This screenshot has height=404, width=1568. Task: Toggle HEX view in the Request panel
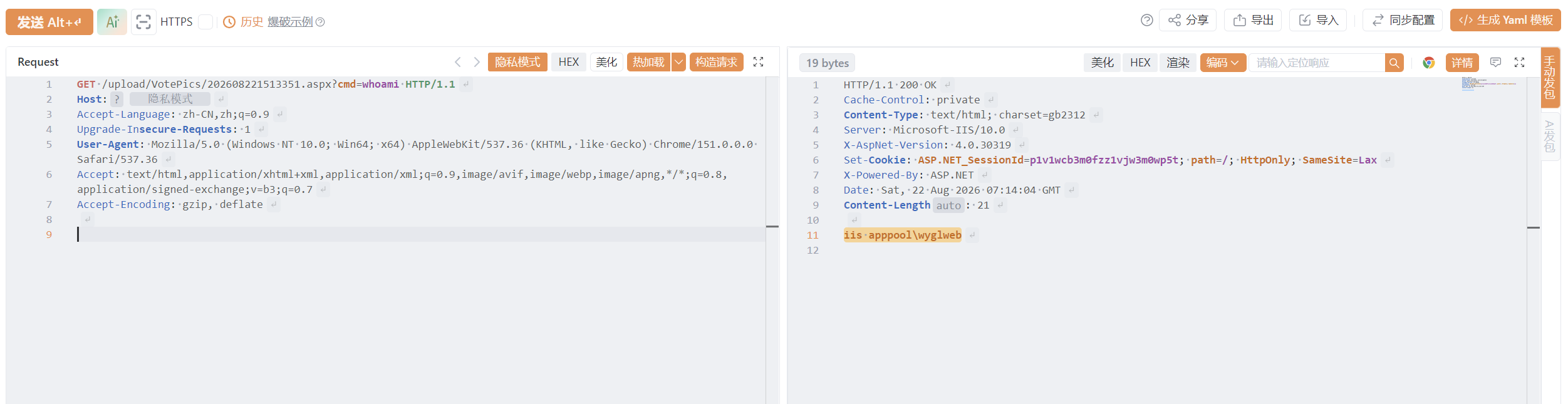pos(569,62)
